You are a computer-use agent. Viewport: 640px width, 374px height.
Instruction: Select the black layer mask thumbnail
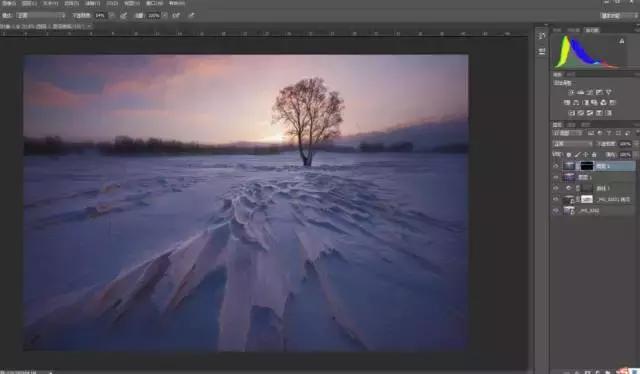587,166
